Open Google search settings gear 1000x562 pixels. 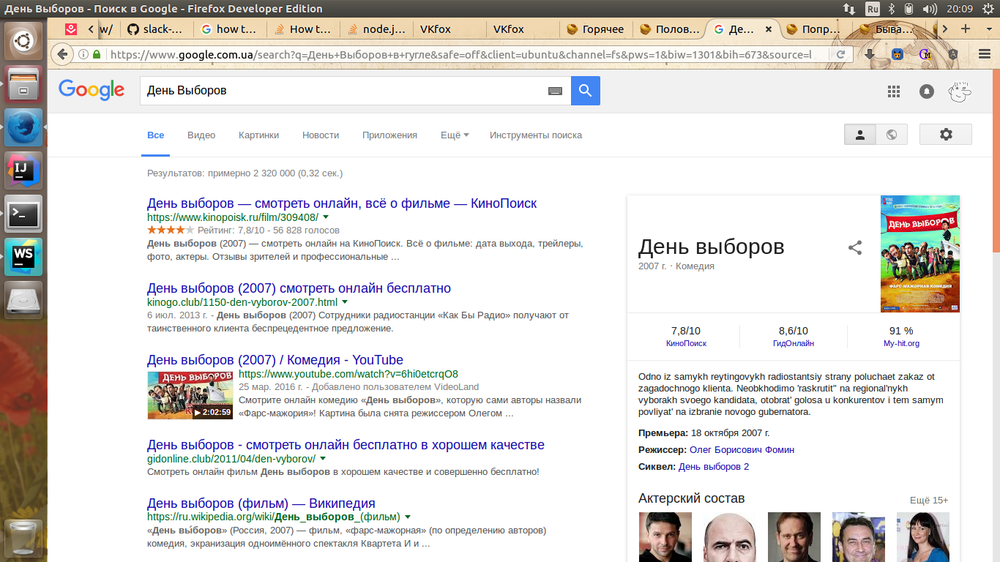(945, 135)
